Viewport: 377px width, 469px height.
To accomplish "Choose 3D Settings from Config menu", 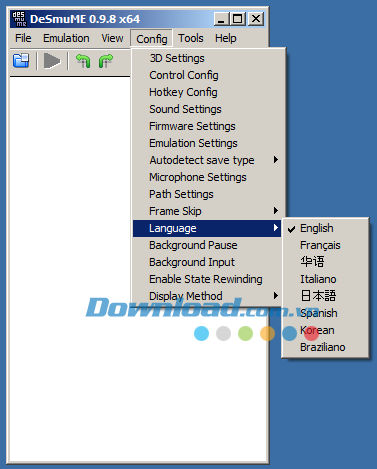I will [x=207, y=58].
